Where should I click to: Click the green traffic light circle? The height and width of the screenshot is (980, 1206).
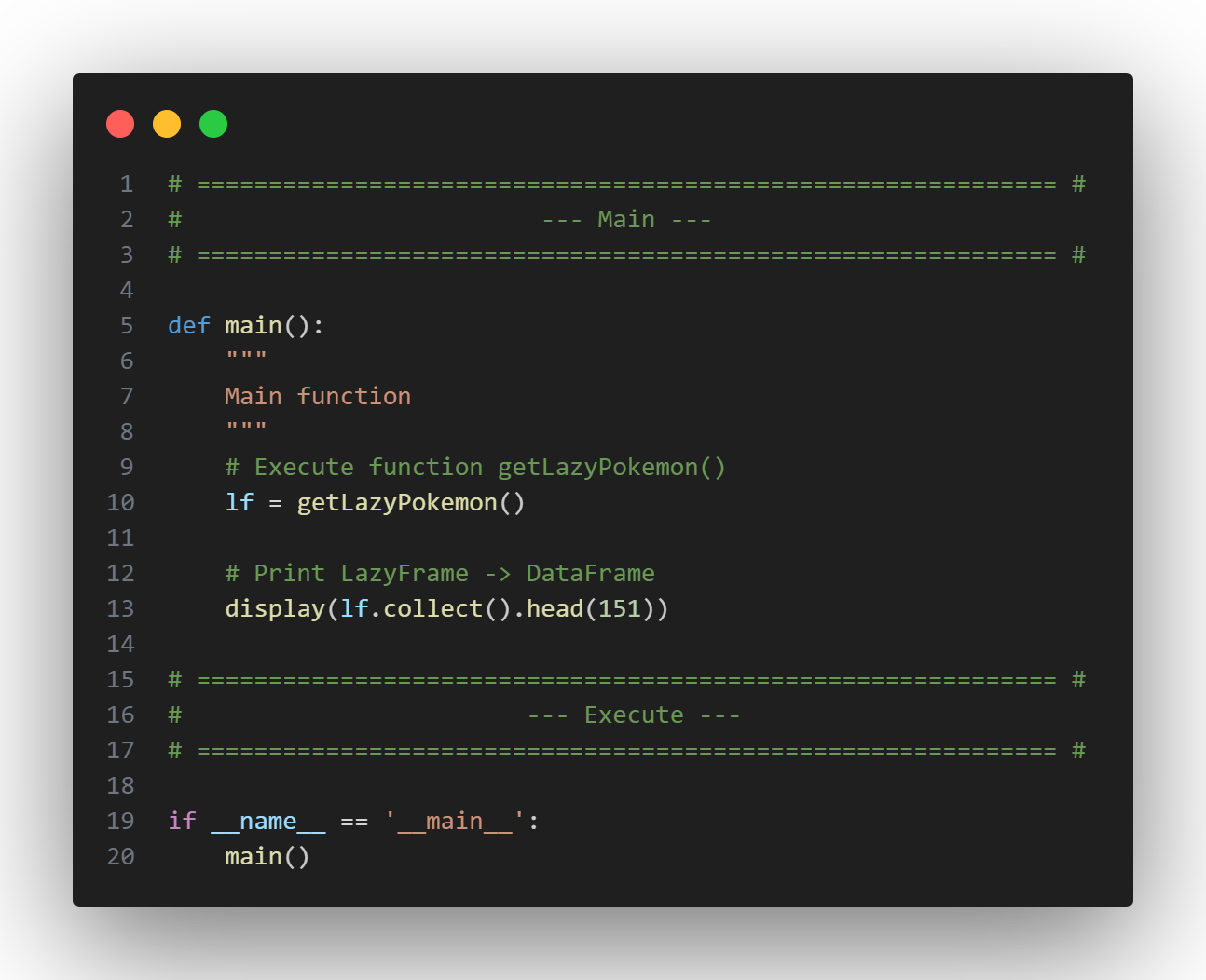(x=213, y=123)
